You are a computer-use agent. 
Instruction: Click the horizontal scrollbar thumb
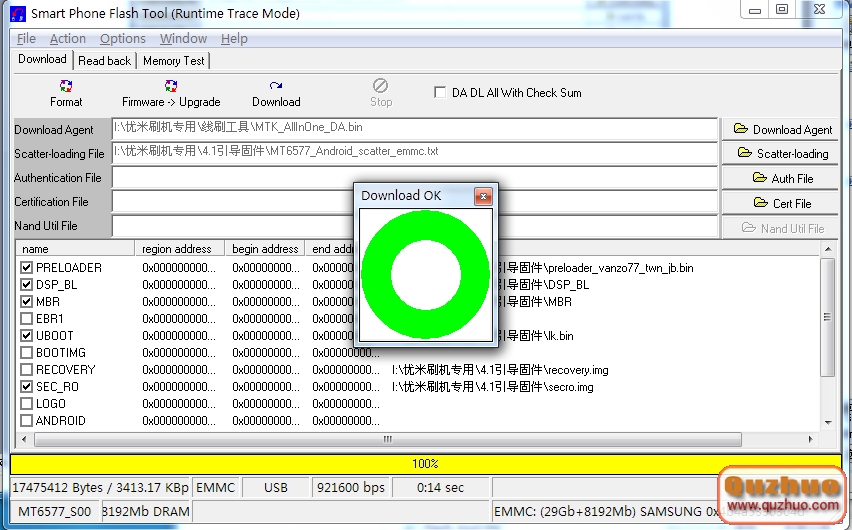(x=387, y=439)
